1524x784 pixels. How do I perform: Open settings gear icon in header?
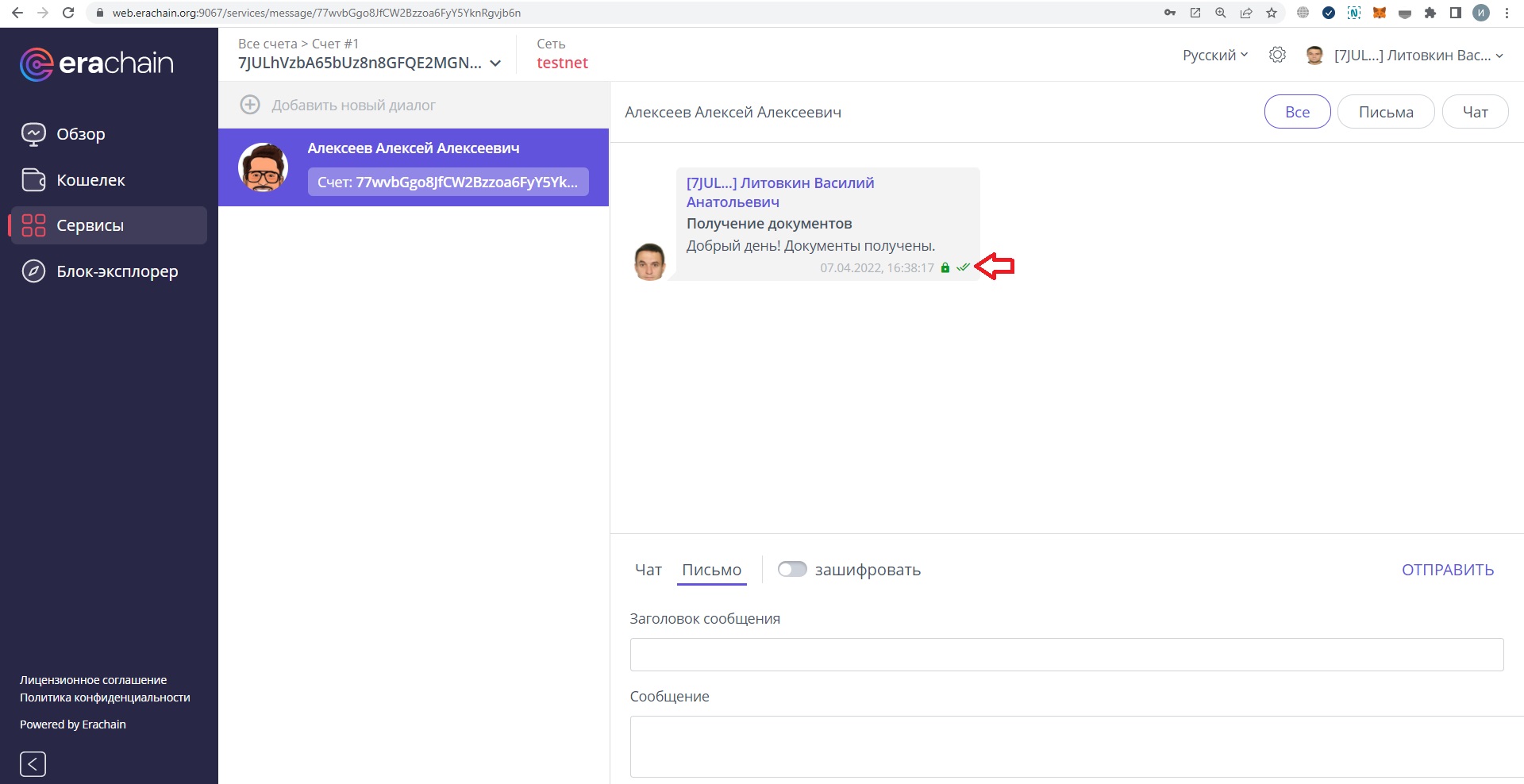tap(1277, 55)
